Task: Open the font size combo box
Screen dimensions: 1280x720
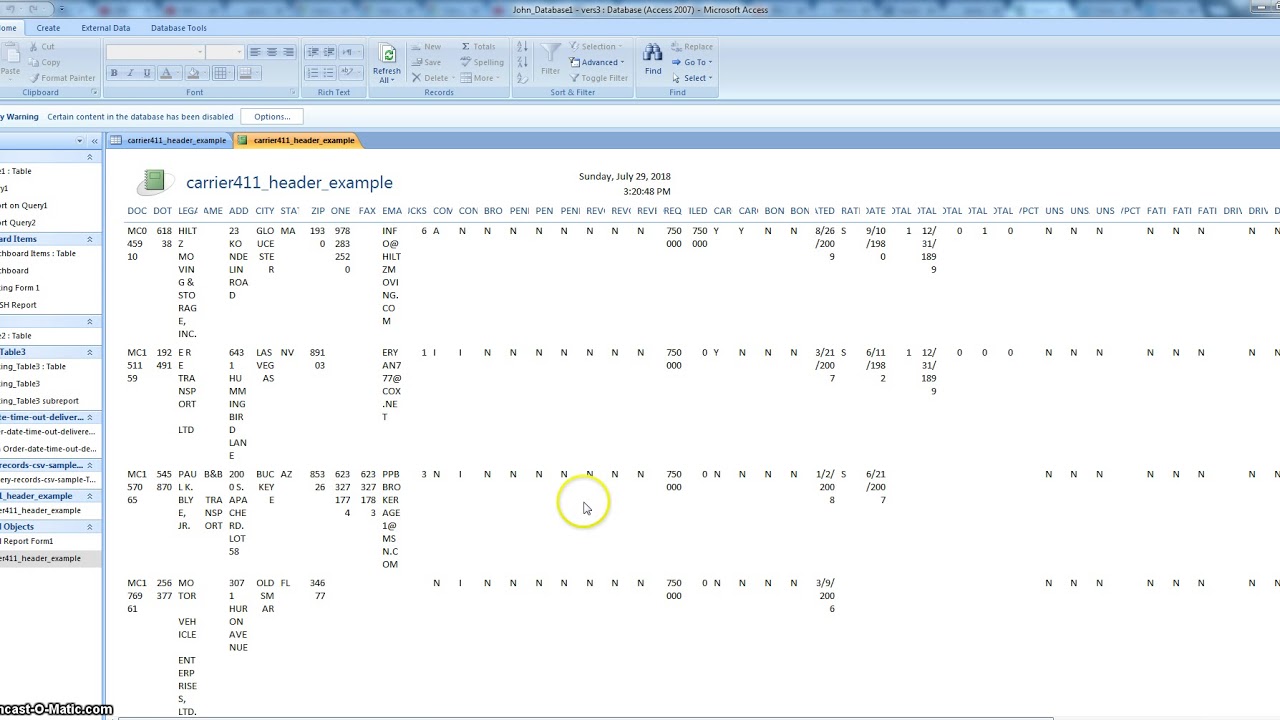Action: pyautogui.click(x=225, y=52)
